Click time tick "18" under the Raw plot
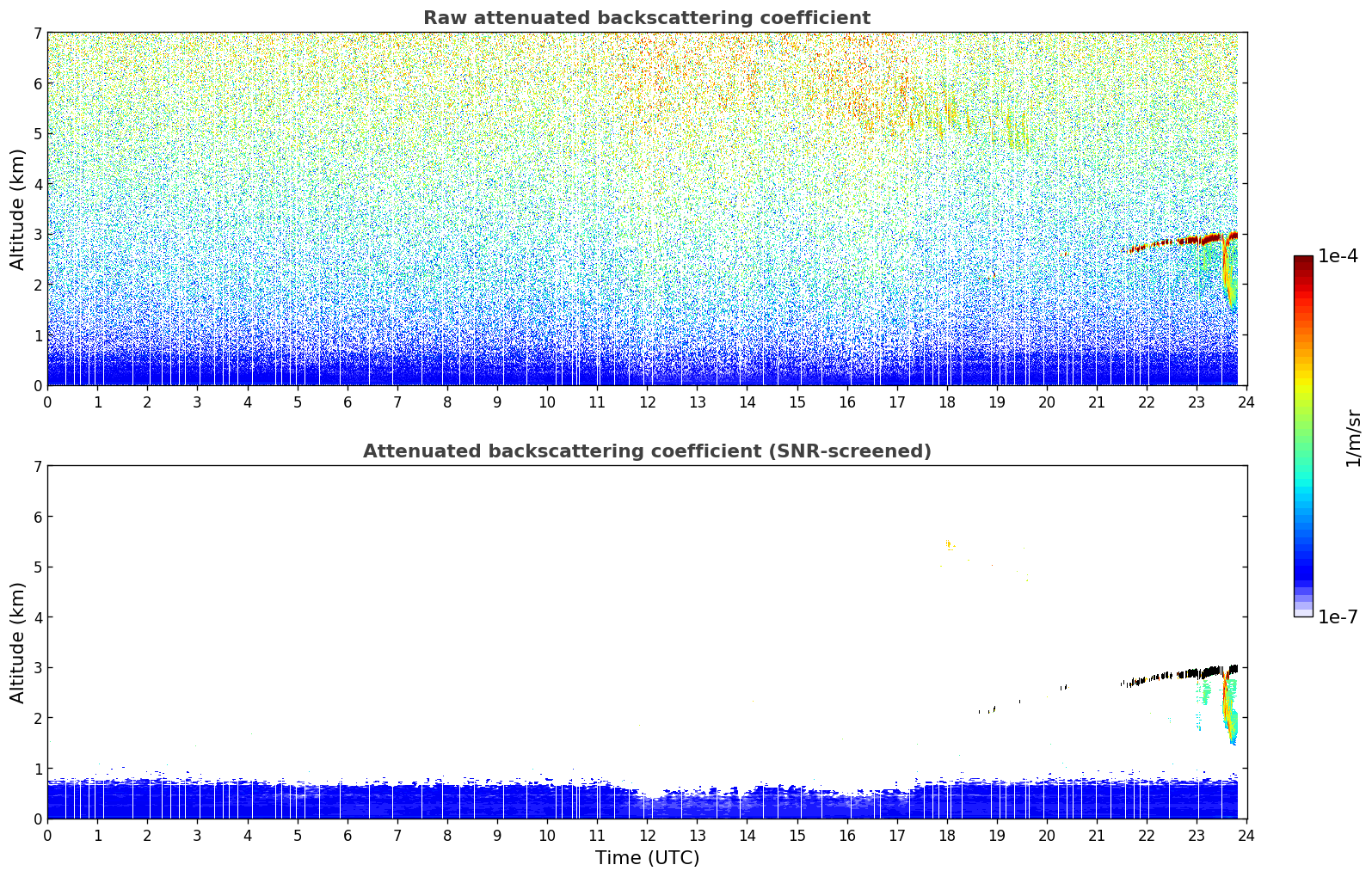This screenshot has width=1372, height=877. pos(947,402)
